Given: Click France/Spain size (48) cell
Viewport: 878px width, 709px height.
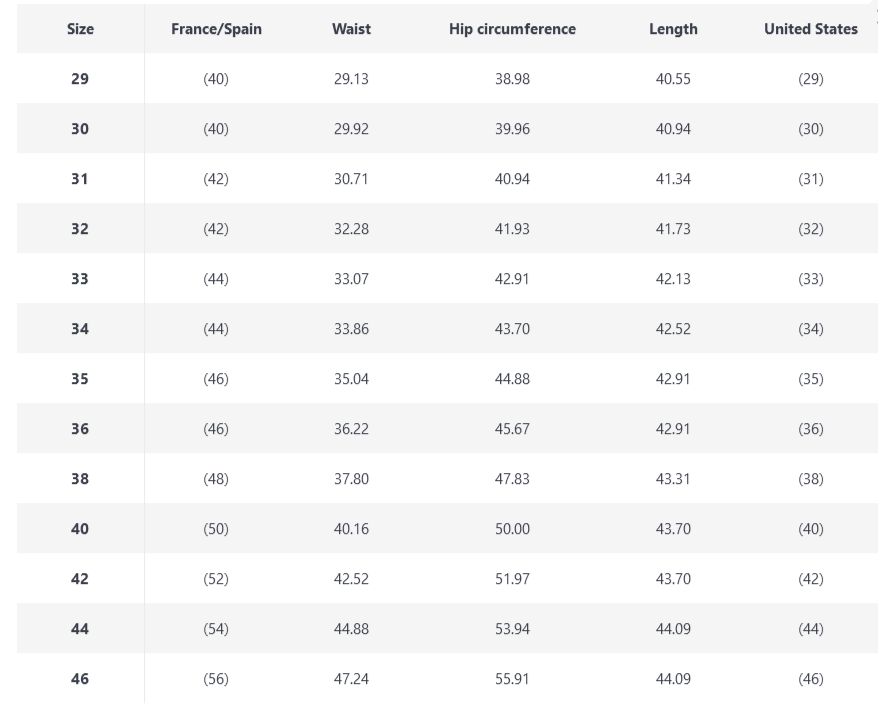Looking at the screenshot, I should (x=216, y=479).
